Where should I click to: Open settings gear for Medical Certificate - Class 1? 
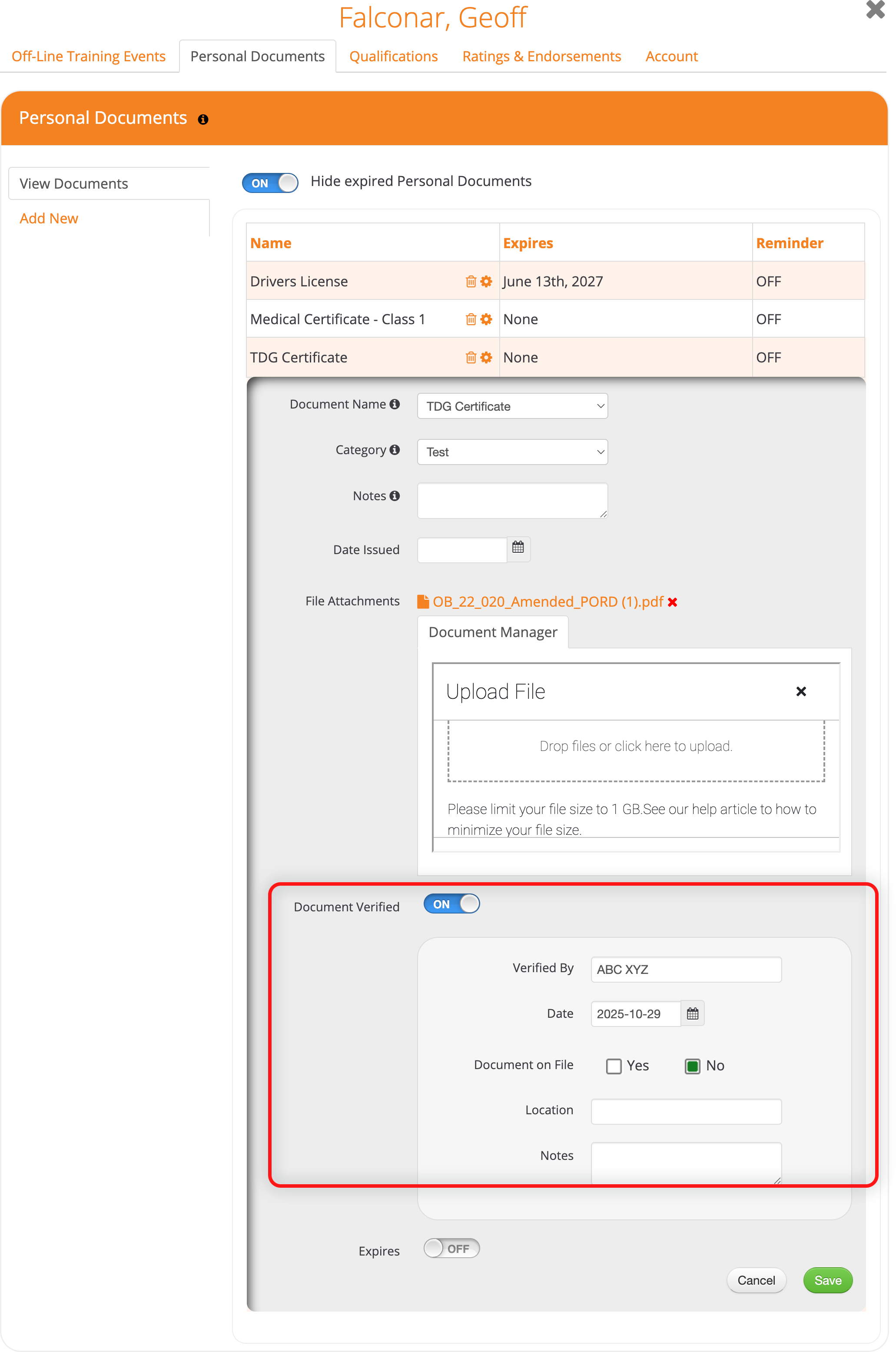(486, 319)
